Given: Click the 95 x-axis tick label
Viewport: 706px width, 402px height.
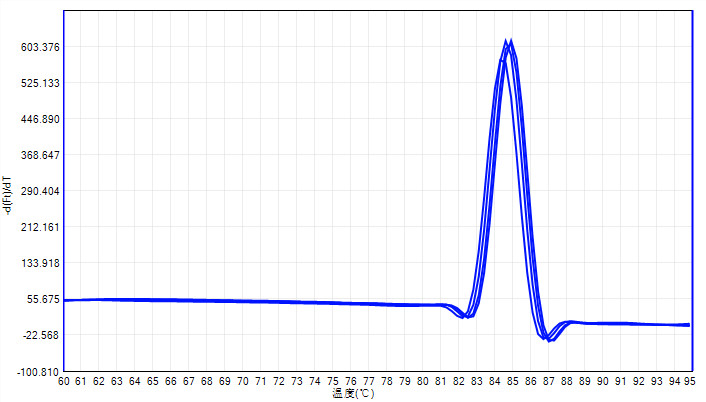Looking at the screenshot, I should (688, 381).
